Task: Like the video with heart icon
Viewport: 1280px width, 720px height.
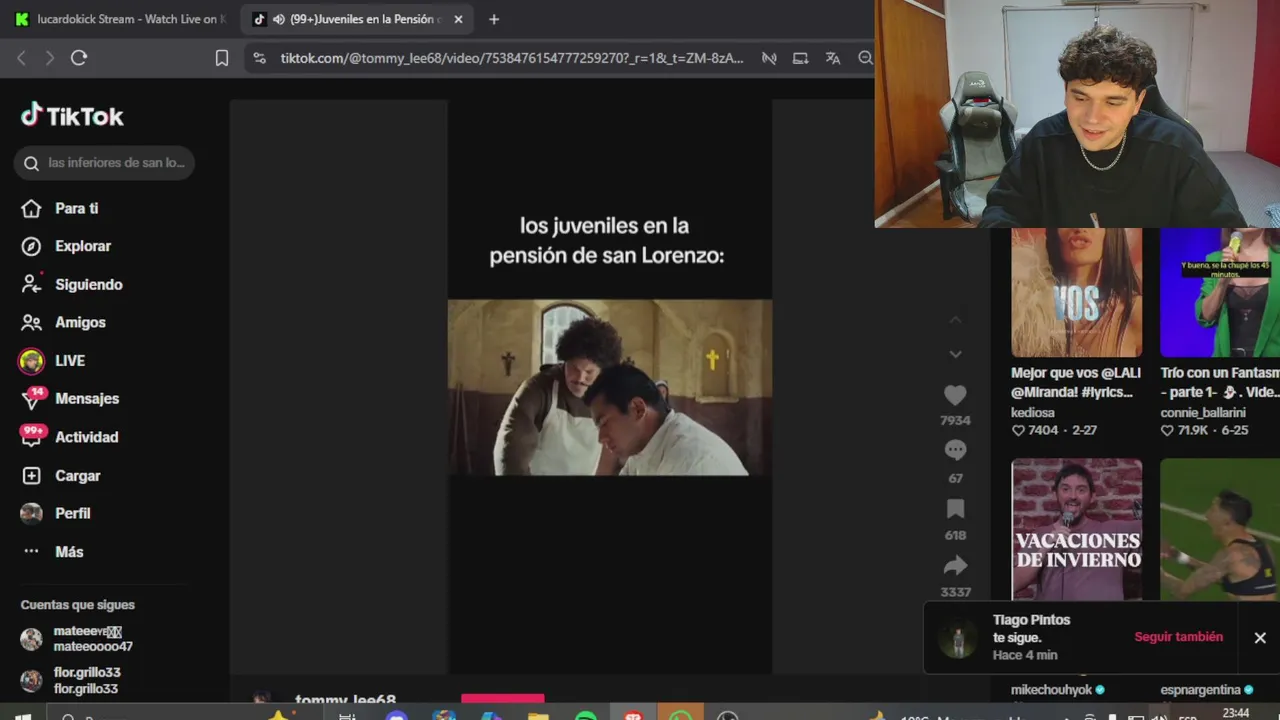Action: tap(955, 396)
